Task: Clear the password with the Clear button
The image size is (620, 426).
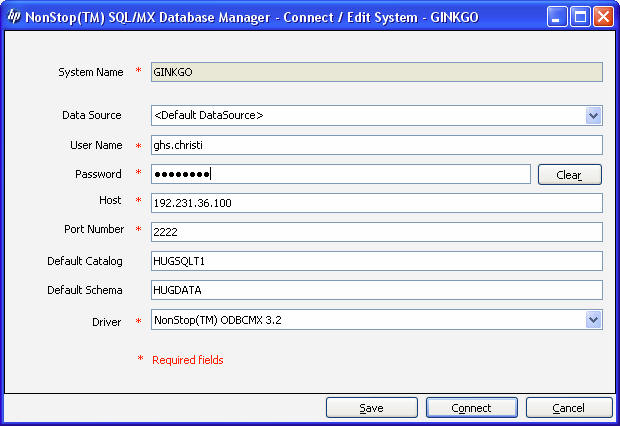Action: [x=569, y=174]
